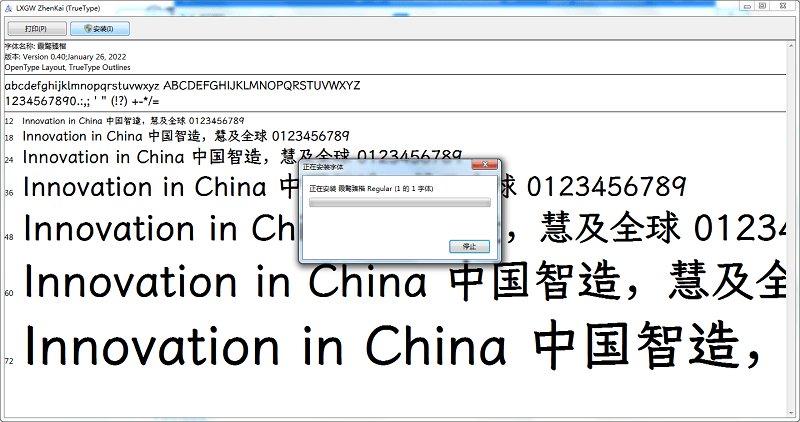Stop the installation with the 停止 button
This screenshot has height=422, width=800.
coord(469,246)
